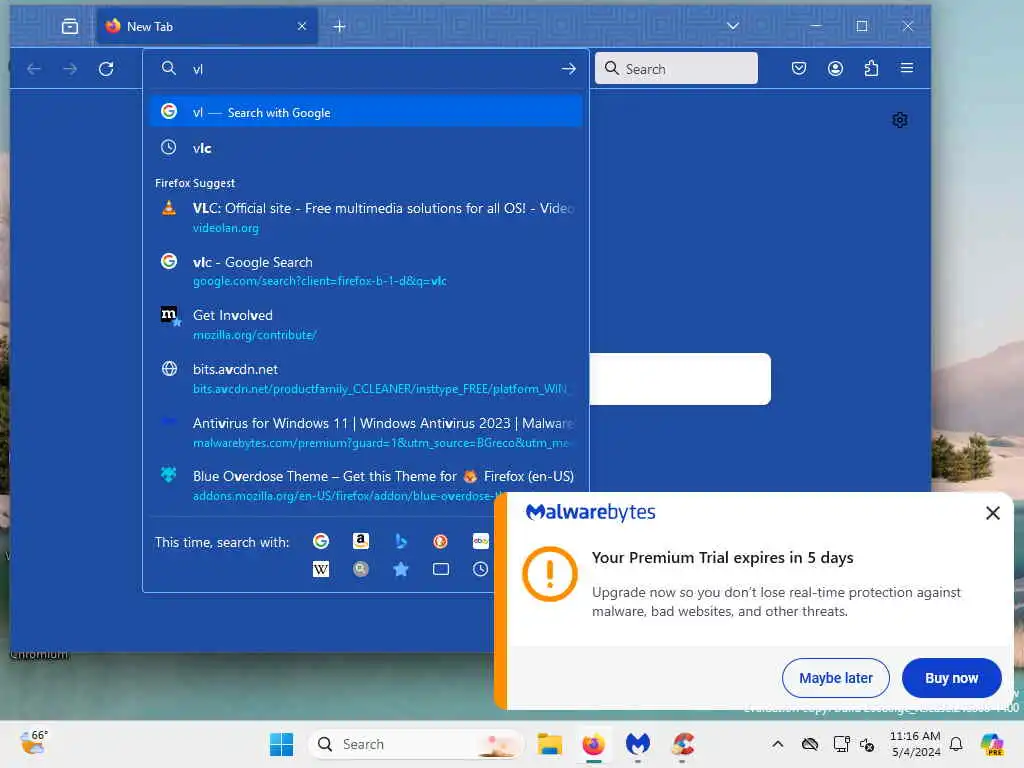Open the Windows Start menu

(x=281, y=744)
